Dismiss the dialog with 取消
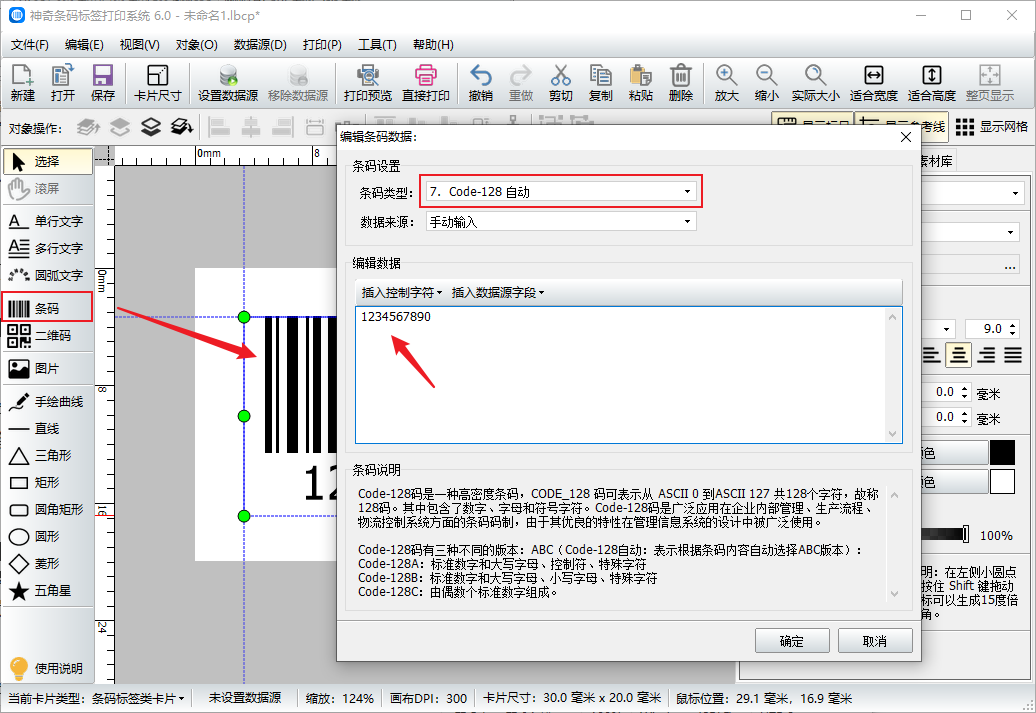 pyautogui.click(x=875, y=641)
